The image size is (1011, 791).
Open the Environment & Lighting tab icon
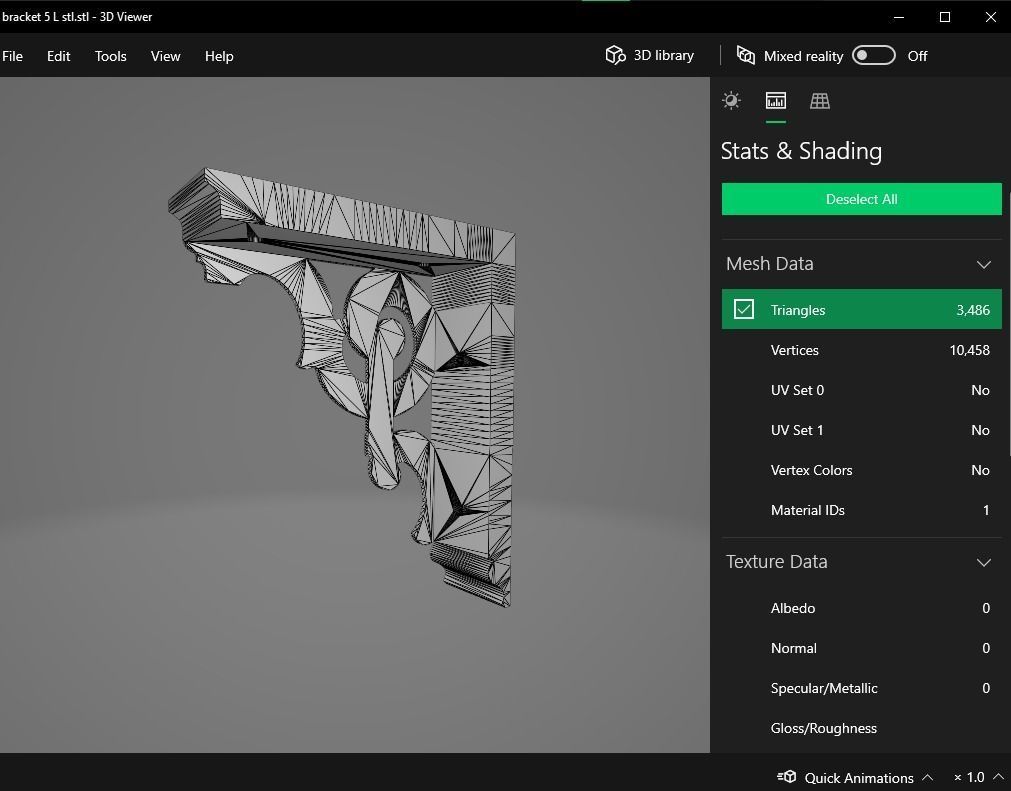pos(731,101)
